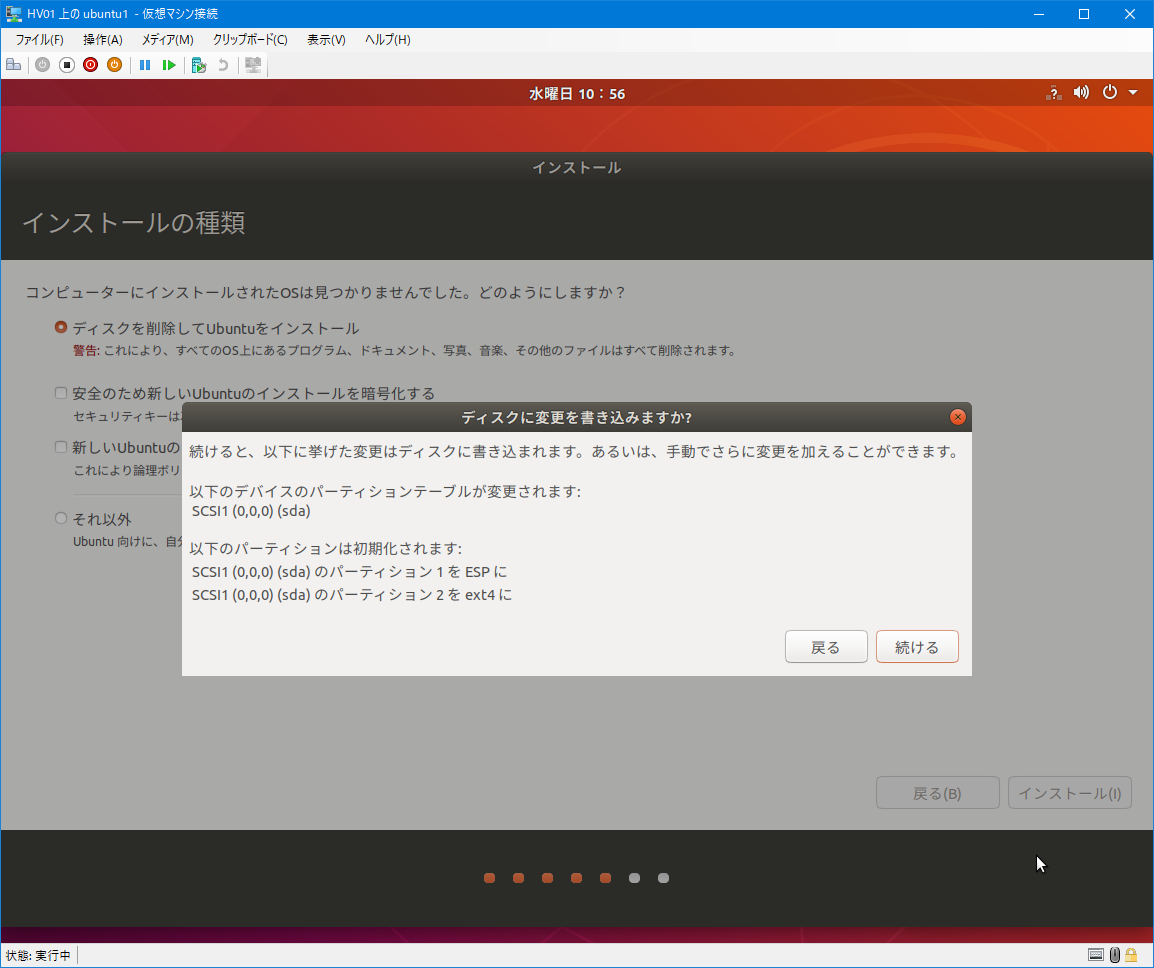1154x968 pixels.
Task: Pause the virtual machine
Action: tap(145, 64)
